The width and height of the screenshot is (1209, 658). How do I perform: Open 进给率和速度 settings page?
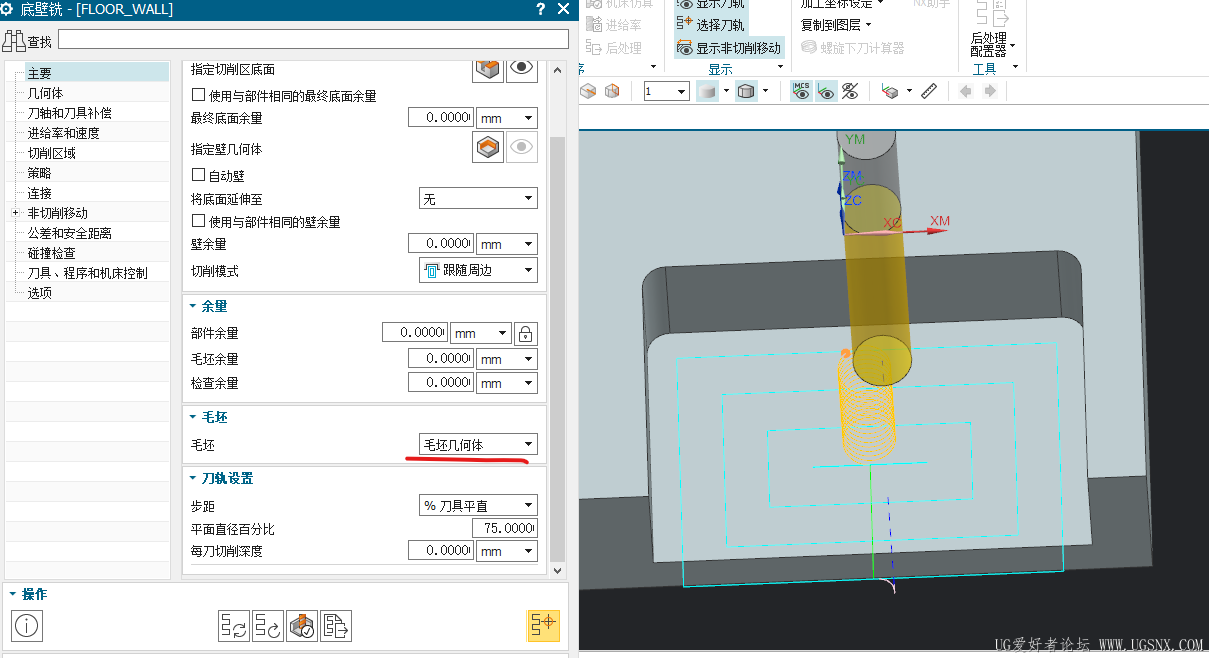coord(64,133)
